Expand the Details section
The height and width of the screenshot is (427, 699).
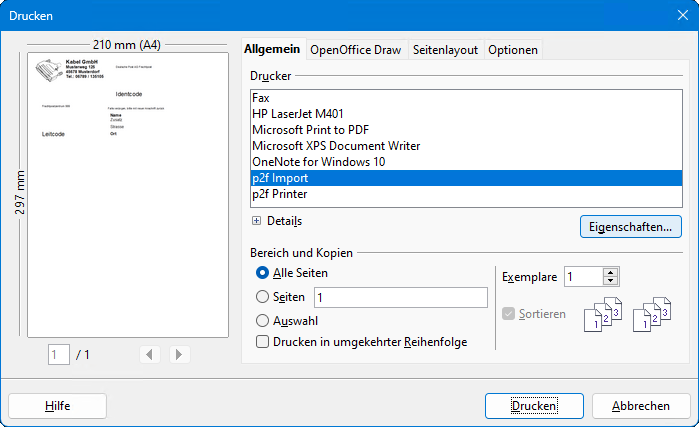257,220
